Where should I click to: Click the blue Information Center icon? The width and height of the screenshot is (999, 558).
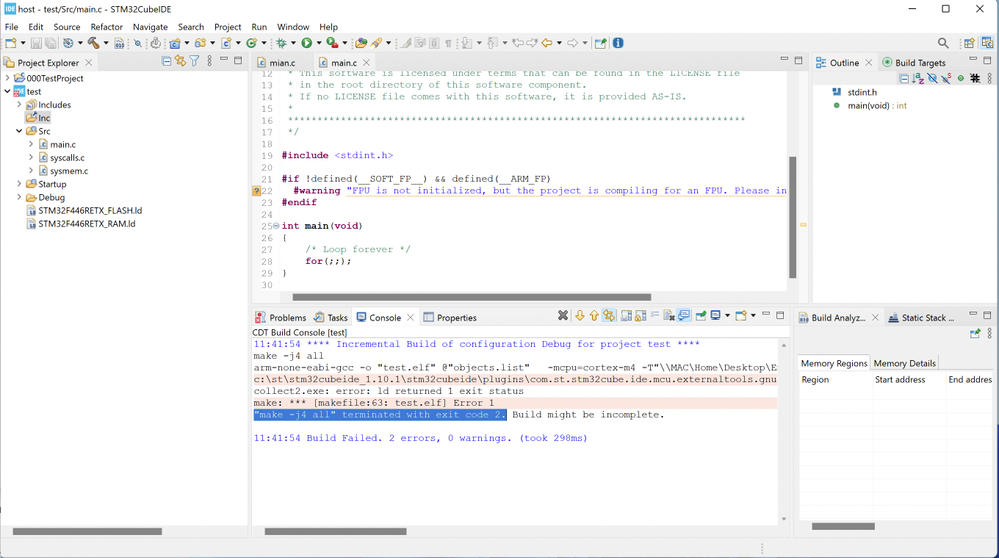618,43
